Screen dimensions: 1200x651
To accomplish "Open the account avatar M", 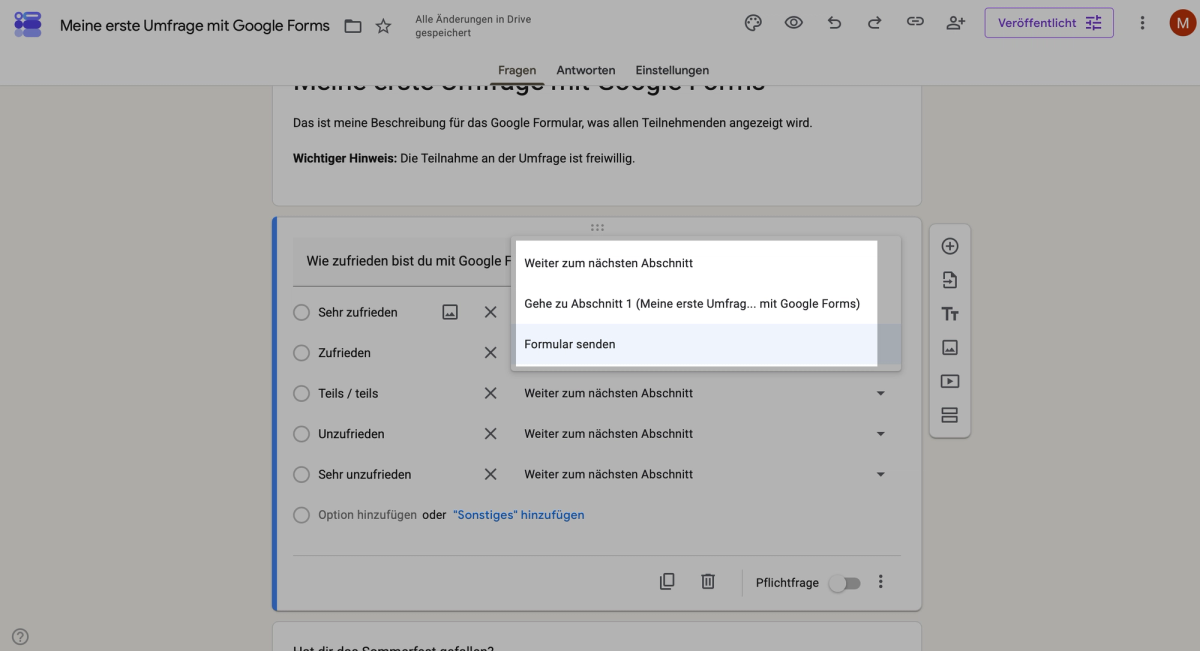I will 1182,23.
